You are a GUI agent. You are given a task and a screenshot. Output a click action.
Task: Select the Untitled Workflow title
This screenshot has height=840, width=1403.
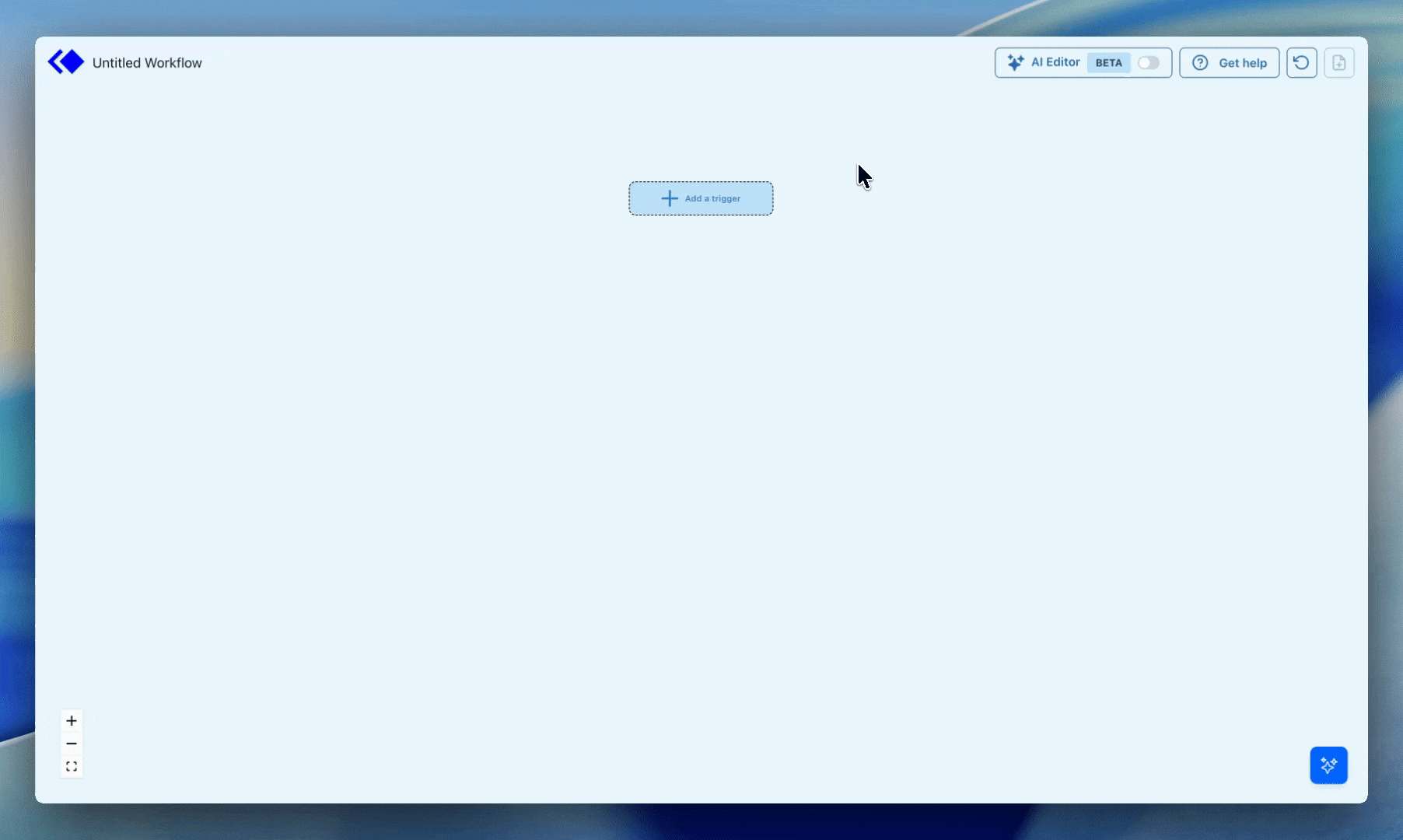147,63
